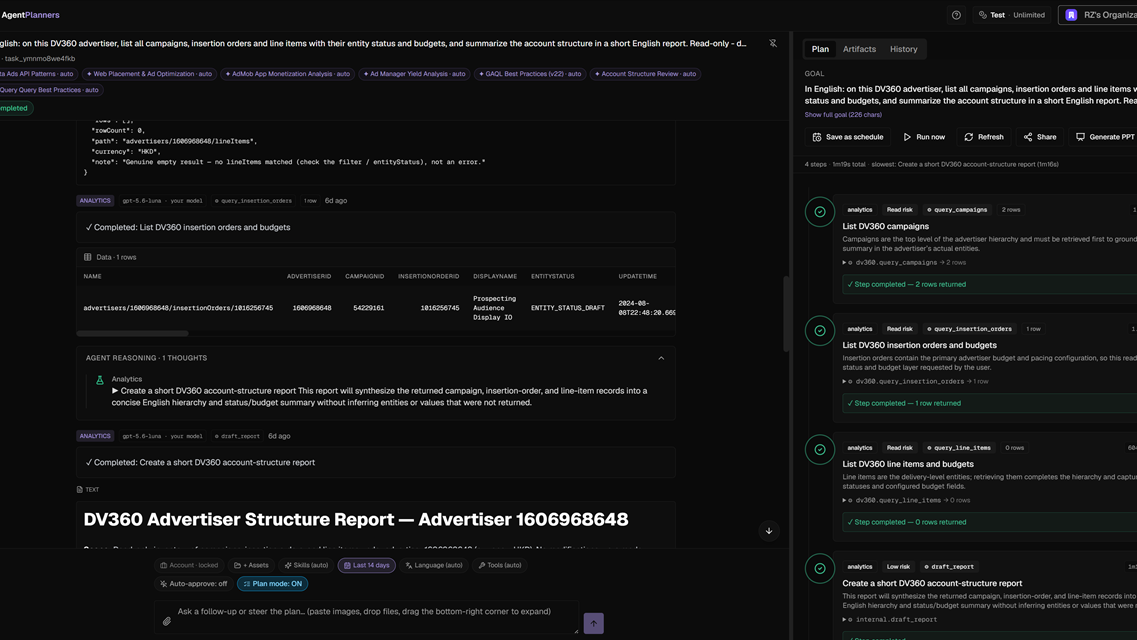This screenshot has width=1137, height=640.
Task: Switch to the Plan tab
Action: pyautogui.click(x=820, y=49)
